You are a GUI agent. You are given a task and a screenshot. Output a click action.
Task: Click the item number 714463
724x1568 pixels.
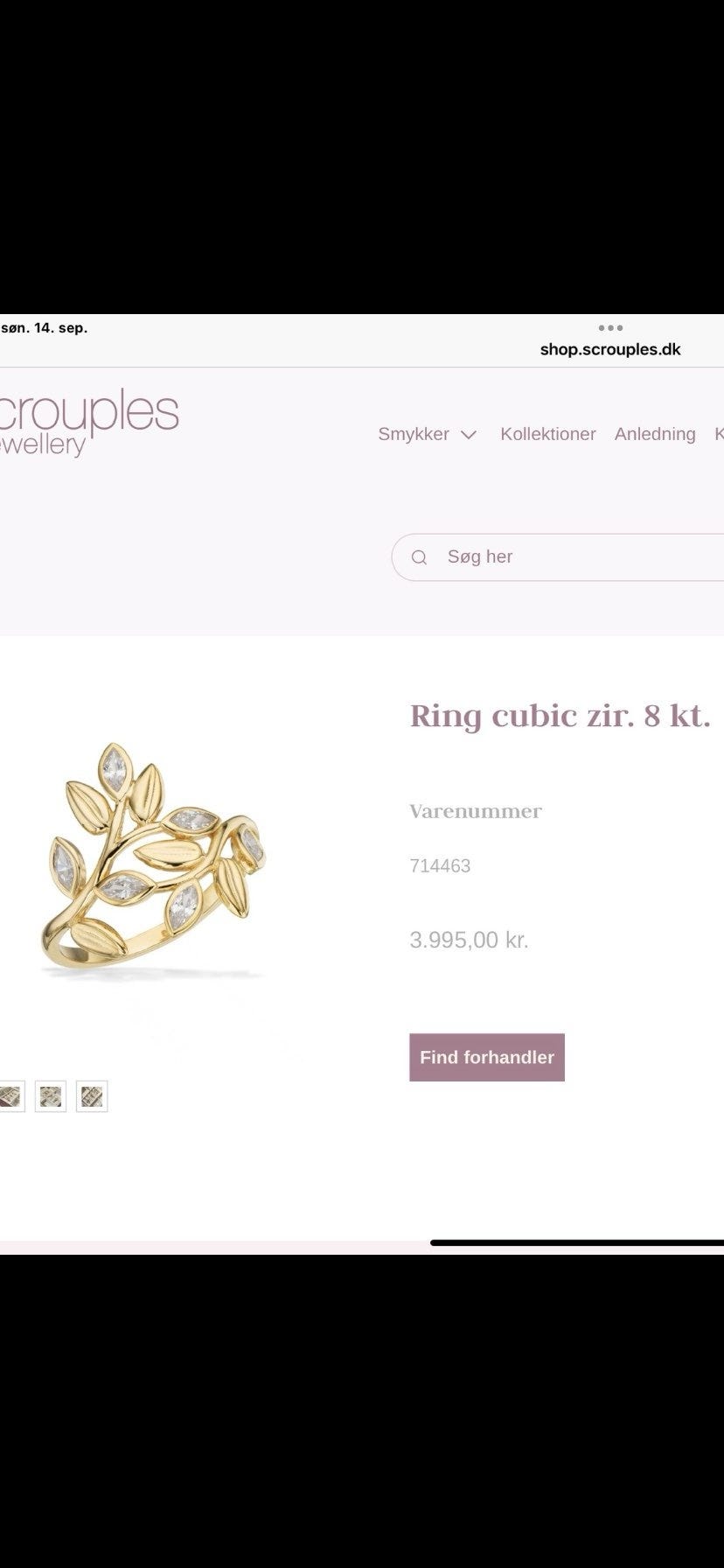pos(440,866)
